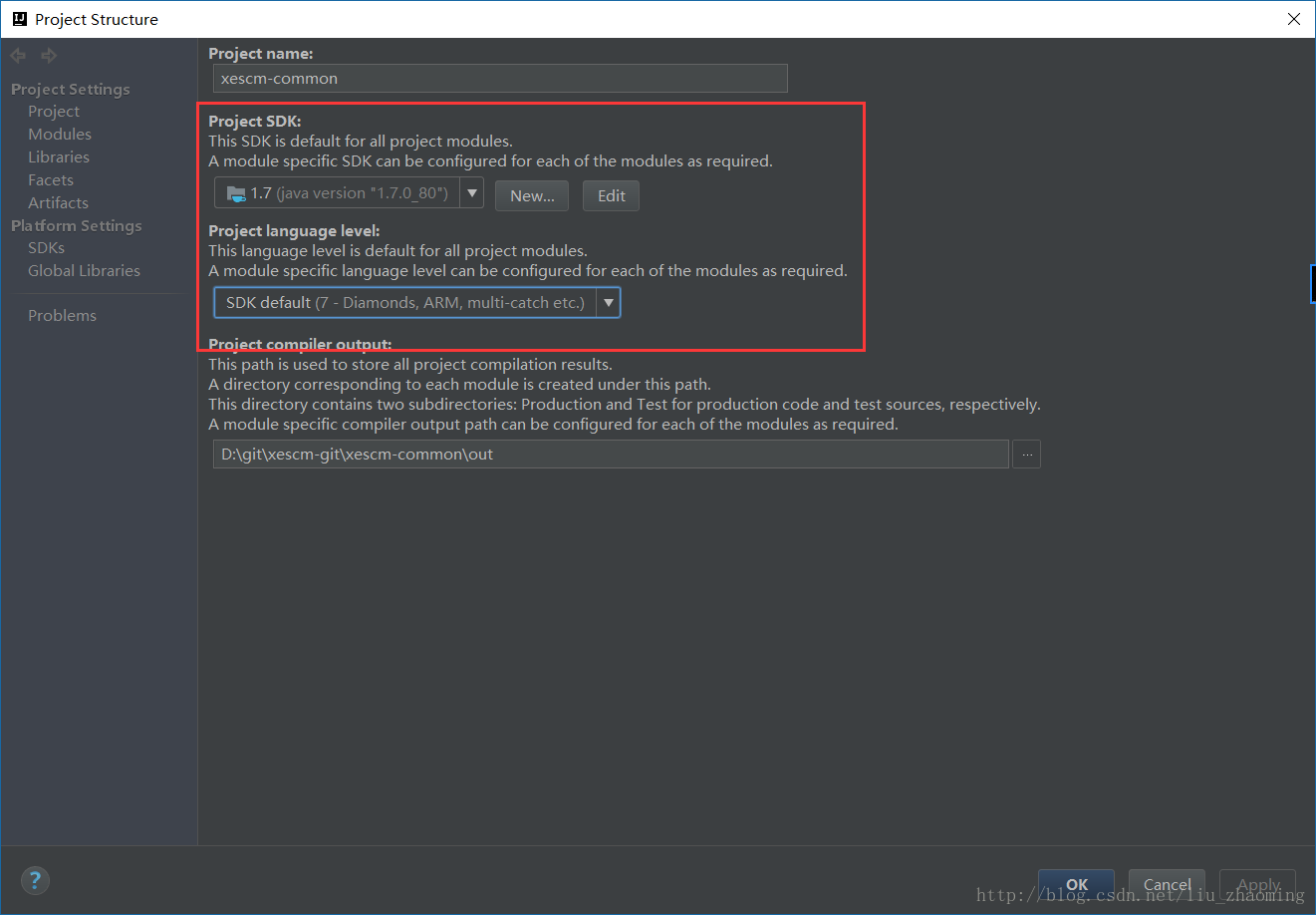Click the OK button
This screenshot has width=1316, height=915.
click(1077, 885)
